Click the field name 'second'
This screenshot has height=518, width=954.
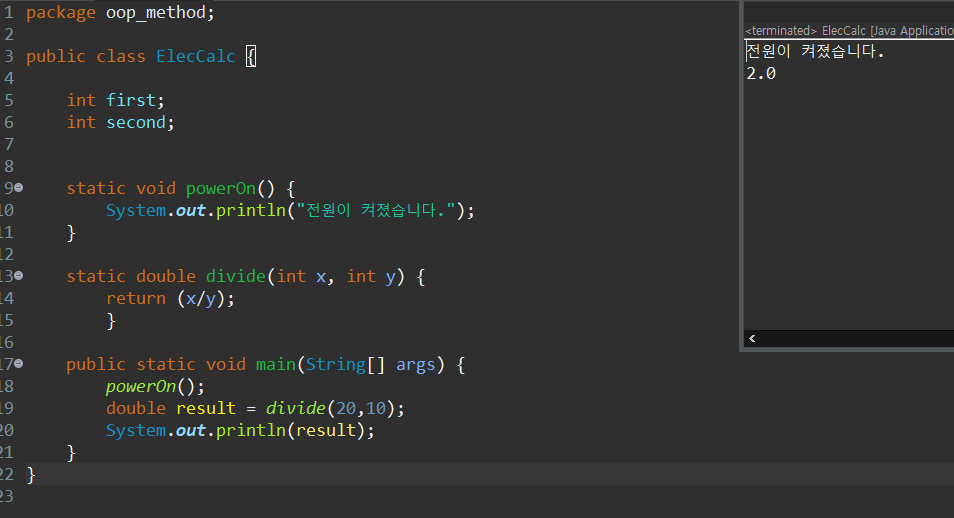pyautogui.click(x=136, y=122)
